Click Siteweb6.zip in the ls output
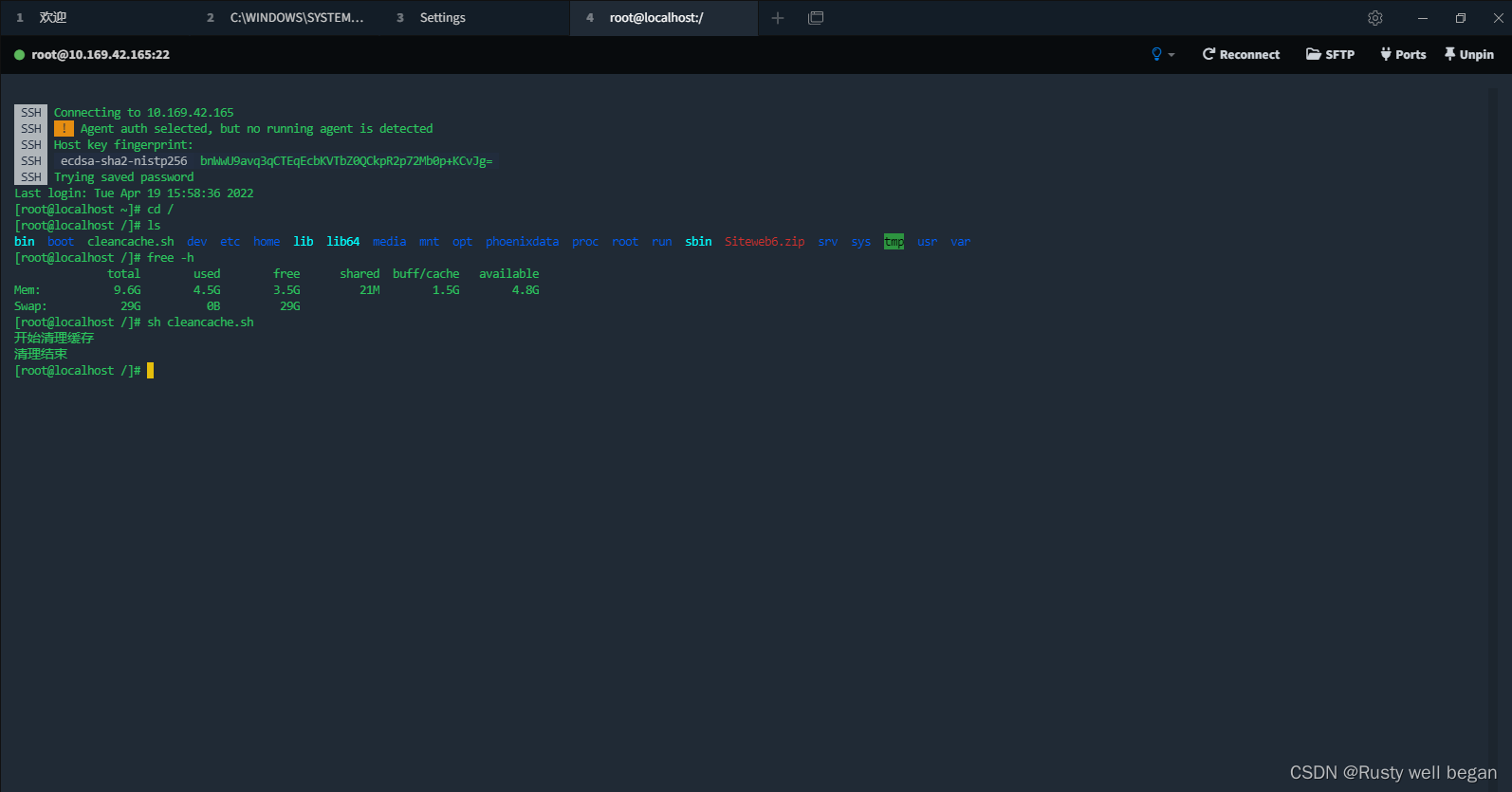Screen dimensions: 1512x792 (x=765, y=242)
